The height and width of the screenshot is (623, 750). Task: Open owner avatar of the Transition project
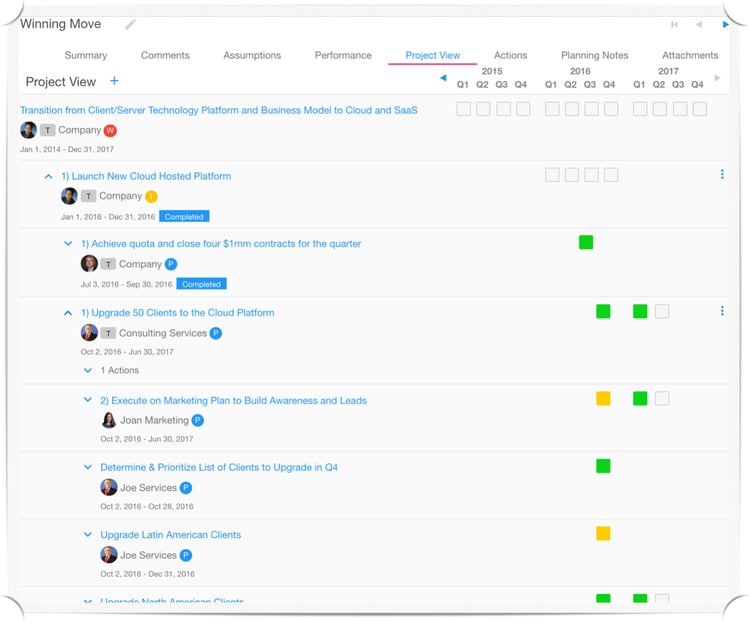point(29,130)
